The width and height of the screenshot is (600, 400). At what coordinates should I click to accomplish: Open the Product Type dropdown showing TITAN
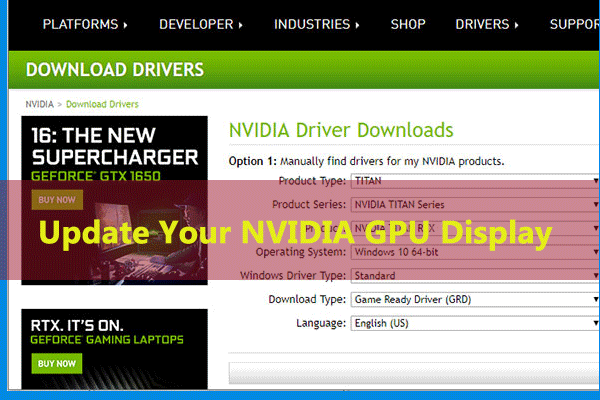click(x=475, y=181)
